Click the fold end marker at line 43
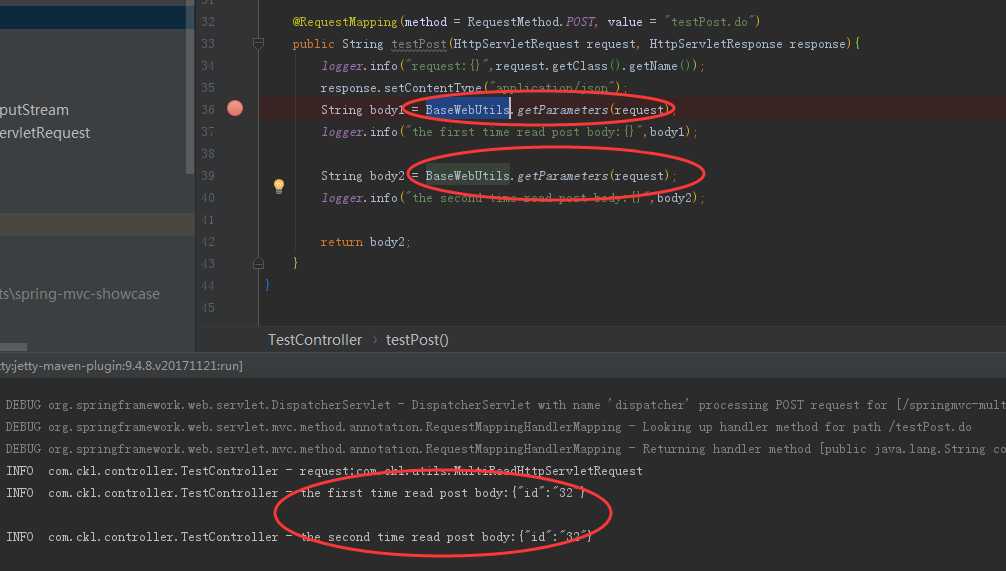The width and height of the screenshot is (1006, 571). point(258,264)
